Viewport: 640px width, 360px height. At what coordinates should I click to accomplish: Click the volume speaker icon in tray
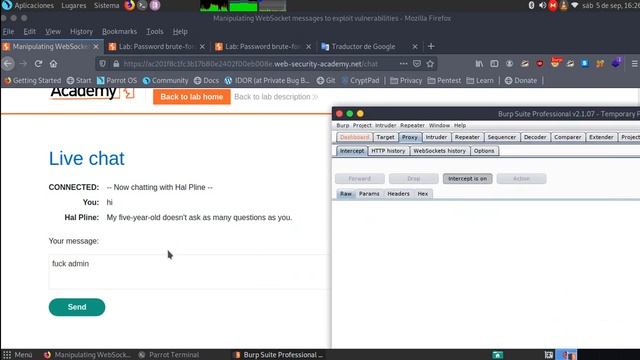coord(542,5)
